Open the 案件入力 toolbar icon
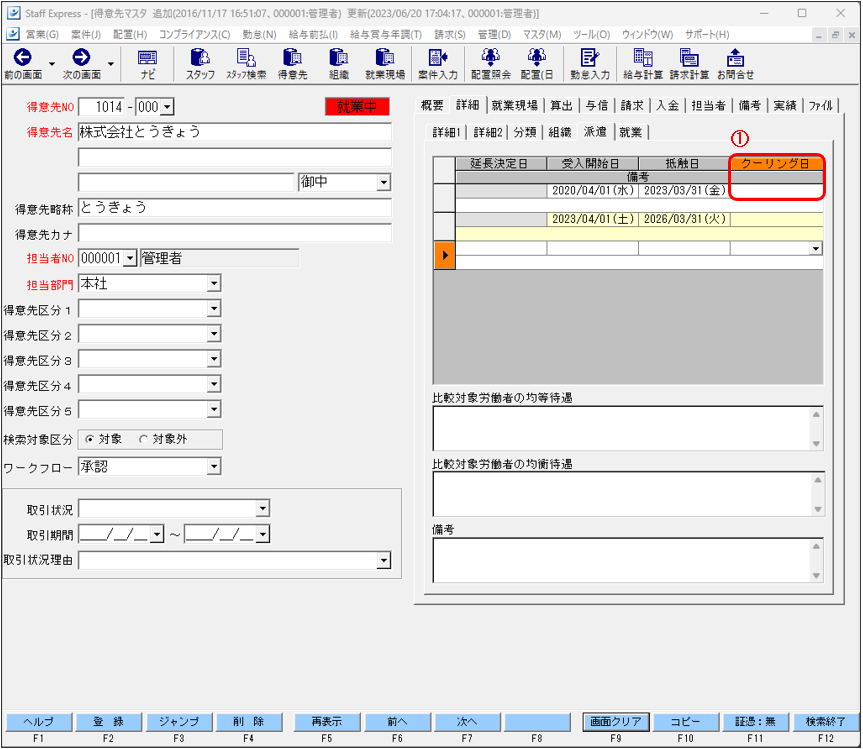The image size is (863, 749). [438, 57]
